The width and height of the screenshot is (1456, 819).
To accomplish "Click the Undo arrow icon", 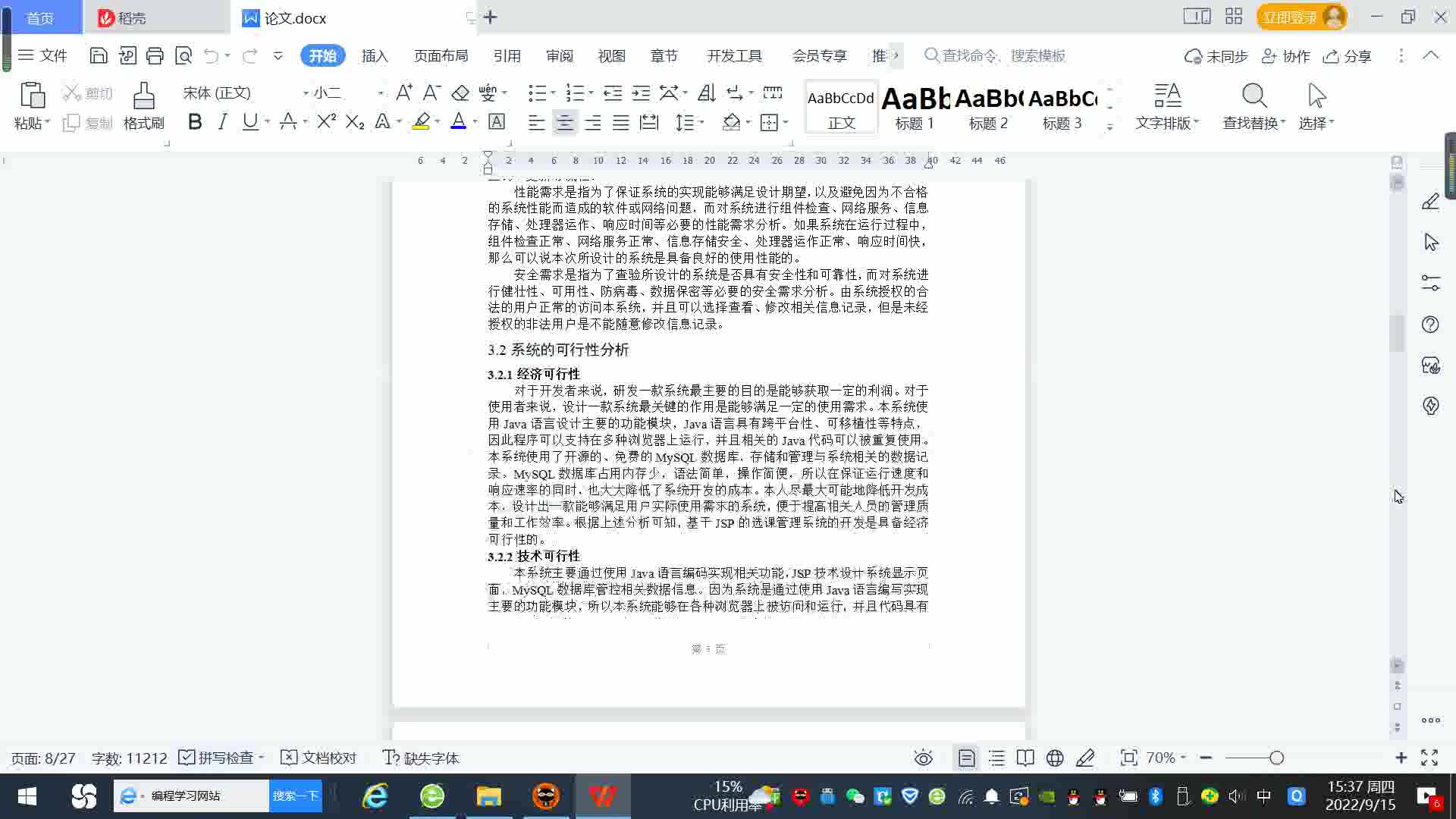I will pyautogui.click(x=211, y=55).
